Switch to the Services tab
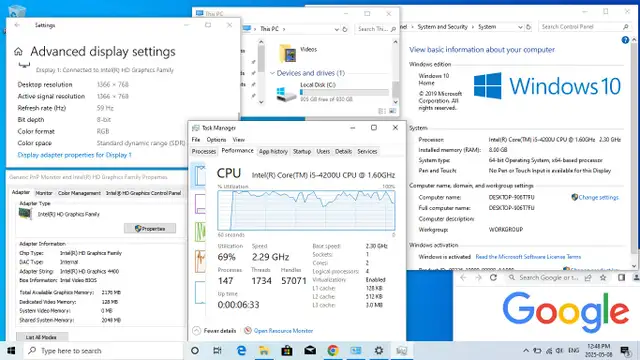640x360 pixels. 367,151
